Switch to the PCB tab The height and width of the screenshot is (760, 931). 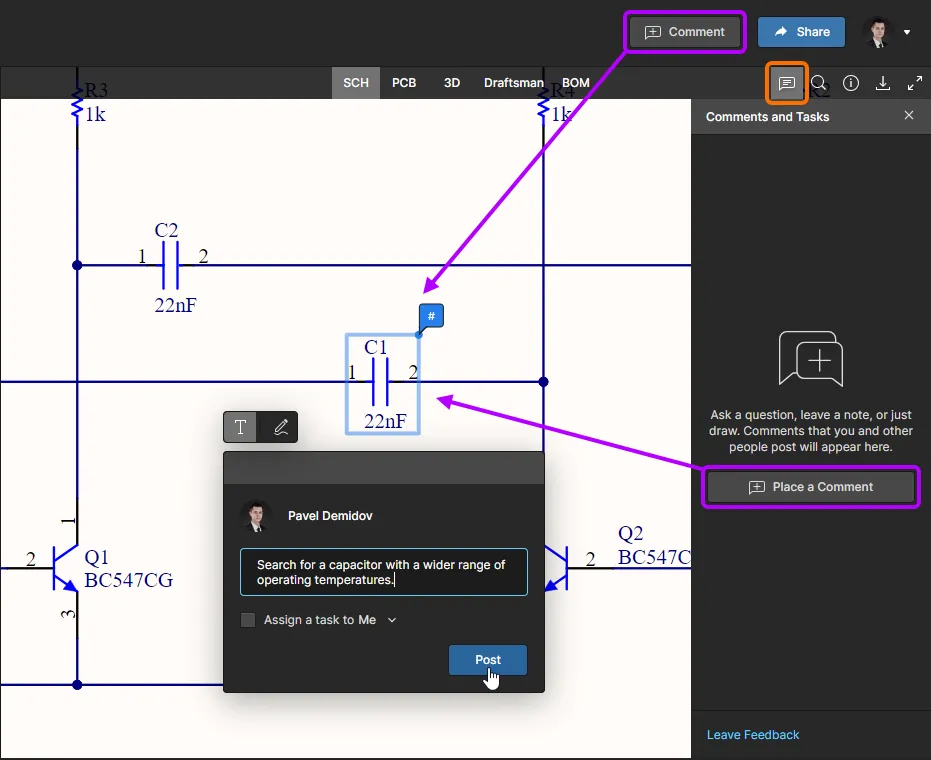404,83
